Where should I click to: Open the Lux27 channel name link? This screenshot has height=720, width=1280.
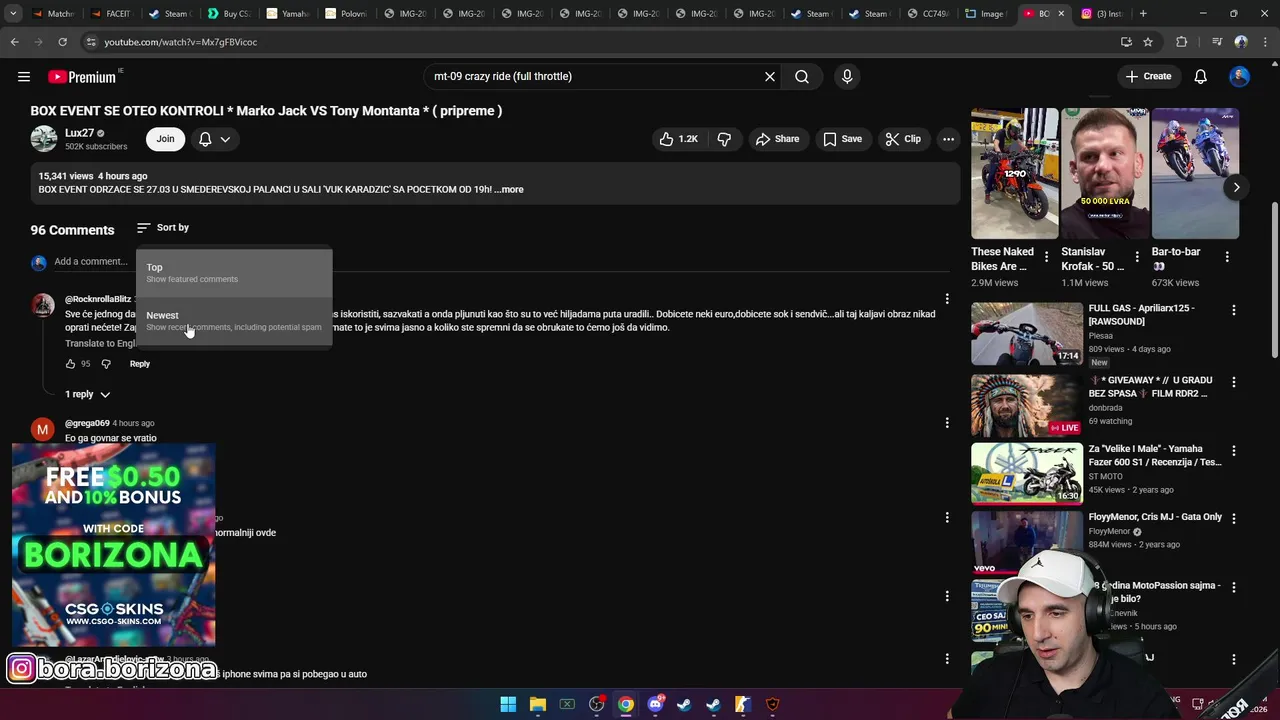(79, 133)
